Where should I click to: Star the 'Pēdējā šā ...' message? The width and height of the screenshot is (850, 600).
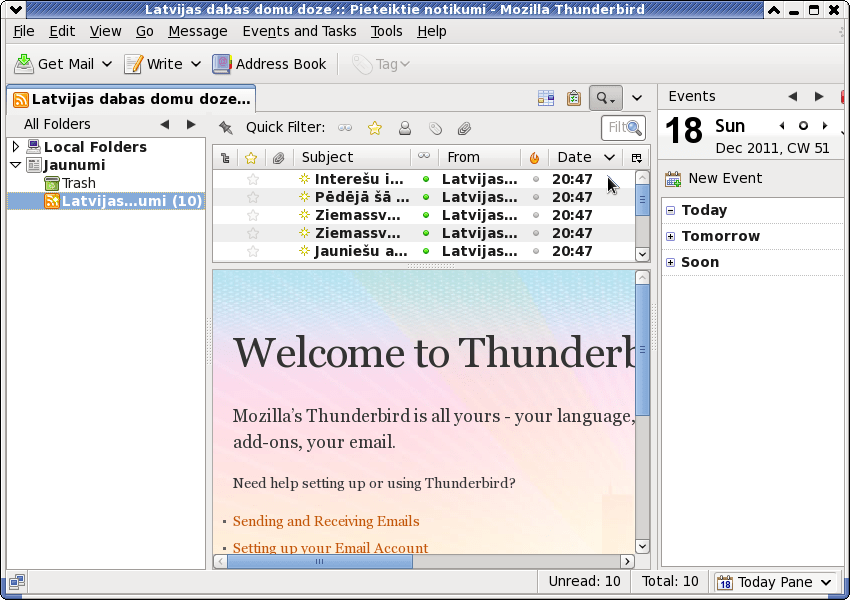[253, 197]
